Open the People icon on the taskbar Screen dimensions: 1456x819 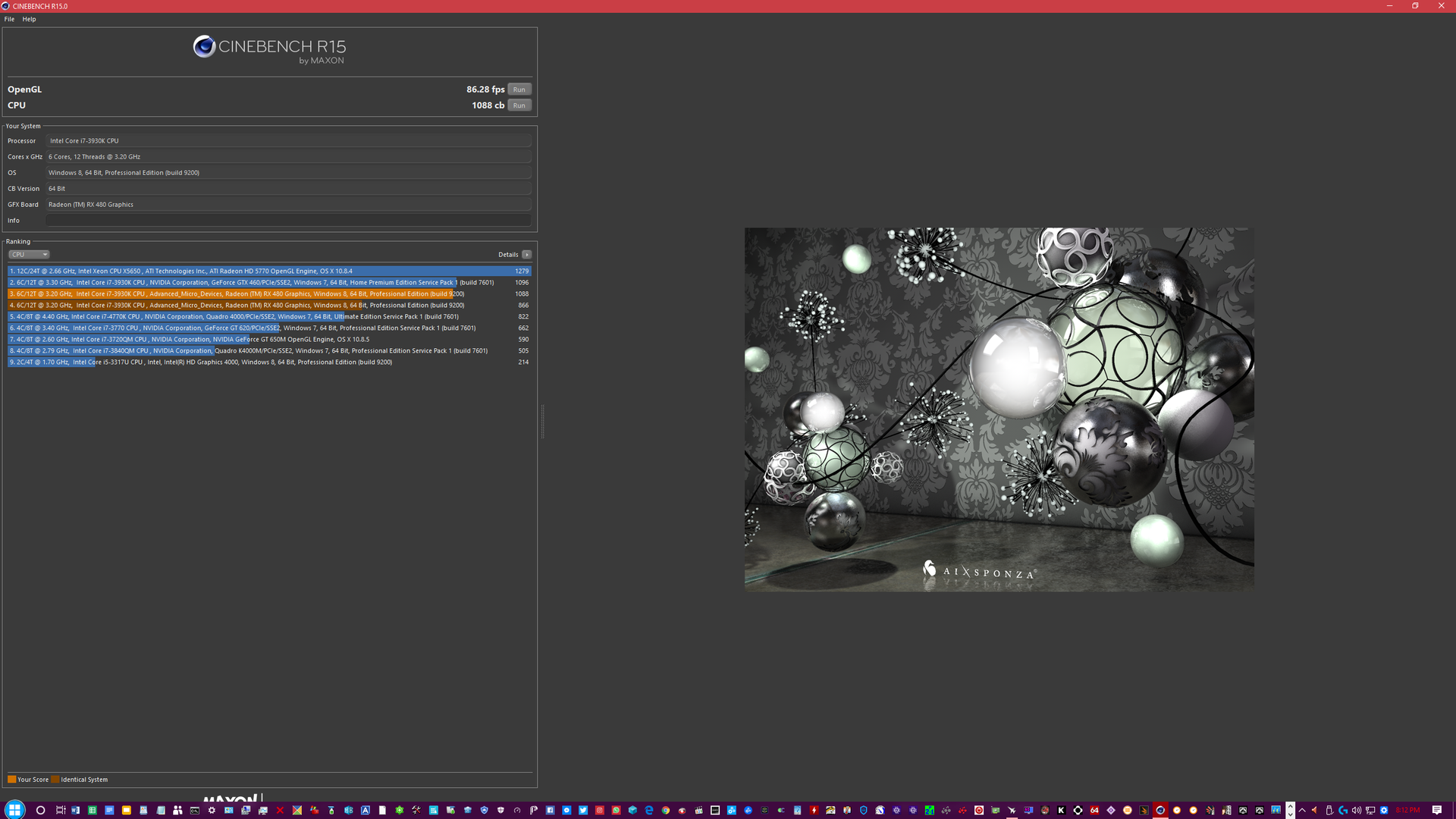click(177, 810)
